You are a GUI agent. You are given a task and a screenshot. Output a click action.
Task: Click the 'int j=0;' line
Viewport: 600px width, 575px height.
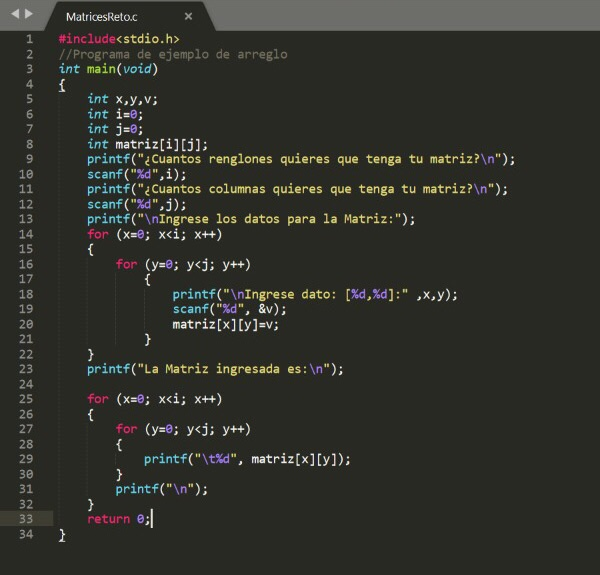click(x=115, y=129)
